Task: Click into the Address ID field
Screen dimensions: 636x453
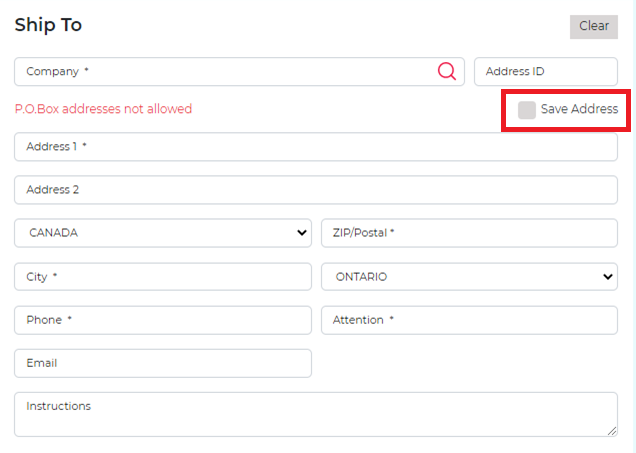Action: coord(545,72)
